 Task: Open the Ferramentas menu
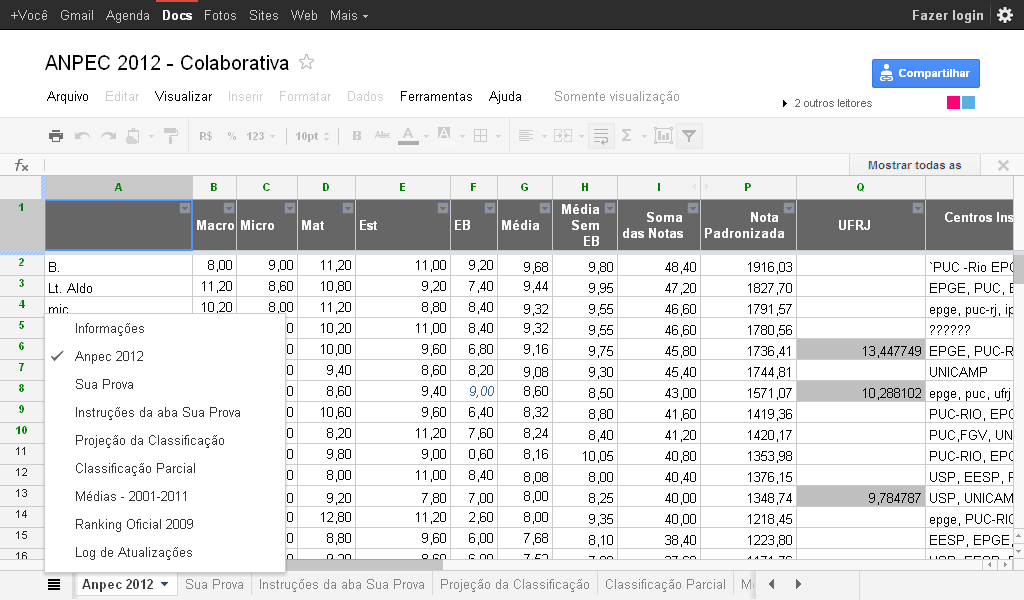(436, 97)
